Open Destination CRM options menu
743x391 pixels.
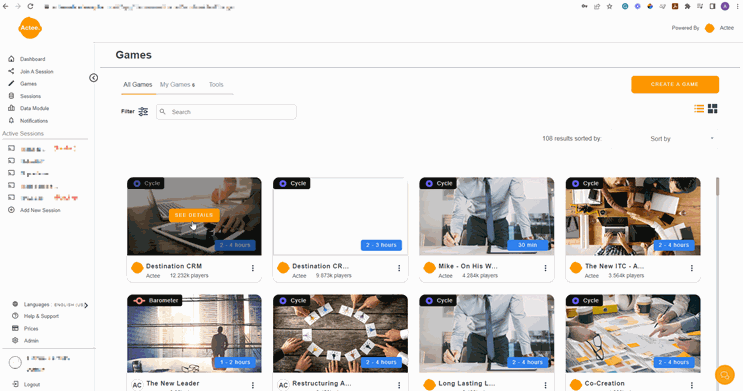pos(253,268)
